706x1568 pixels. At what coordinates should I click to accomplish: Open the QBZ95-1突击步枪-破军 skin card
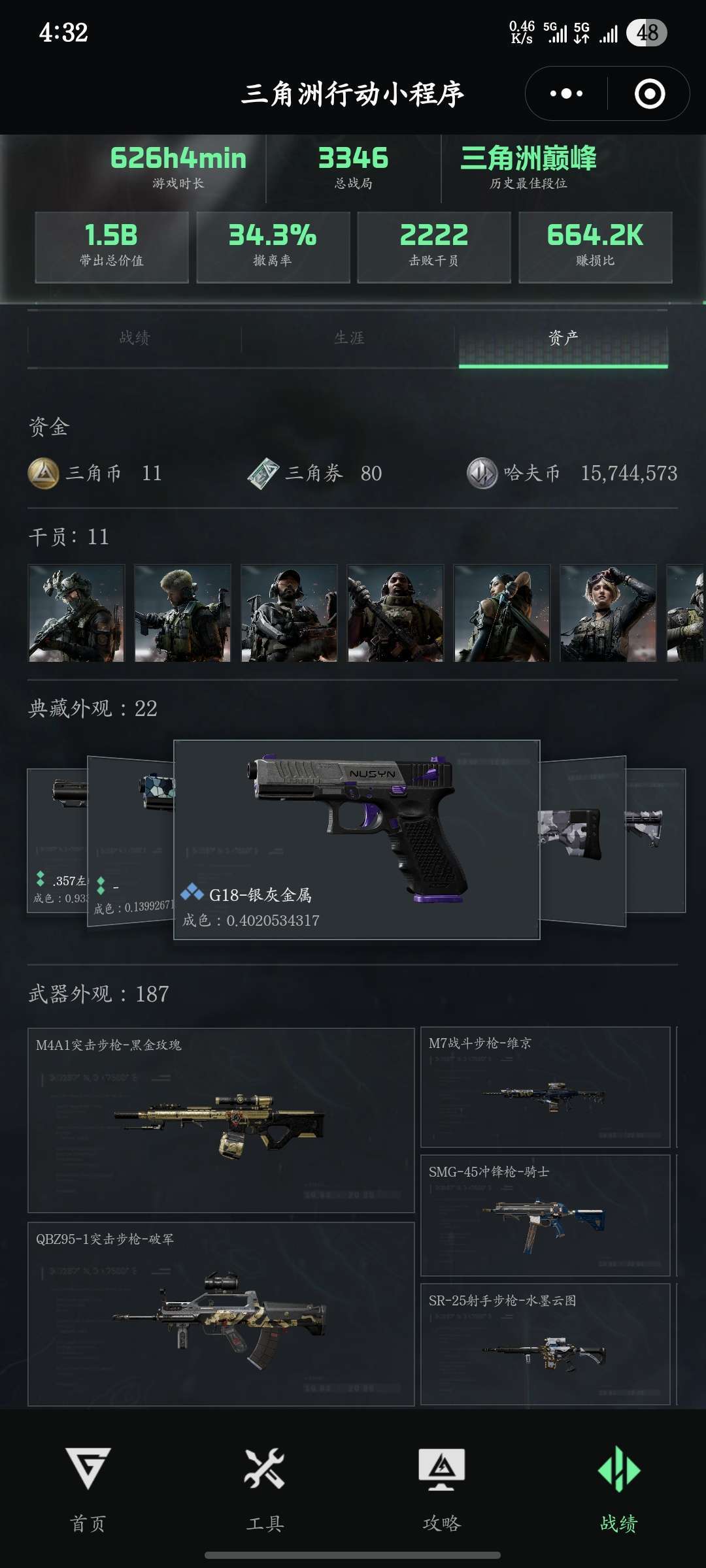pyautogui.click(x=221, y=1314)
